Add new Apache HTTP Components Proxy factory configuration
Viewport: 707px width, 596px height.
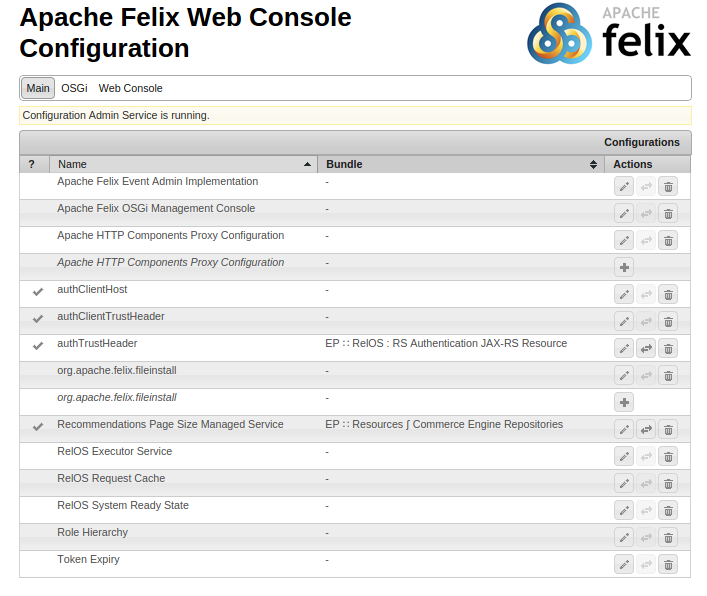tap(624, 267)
